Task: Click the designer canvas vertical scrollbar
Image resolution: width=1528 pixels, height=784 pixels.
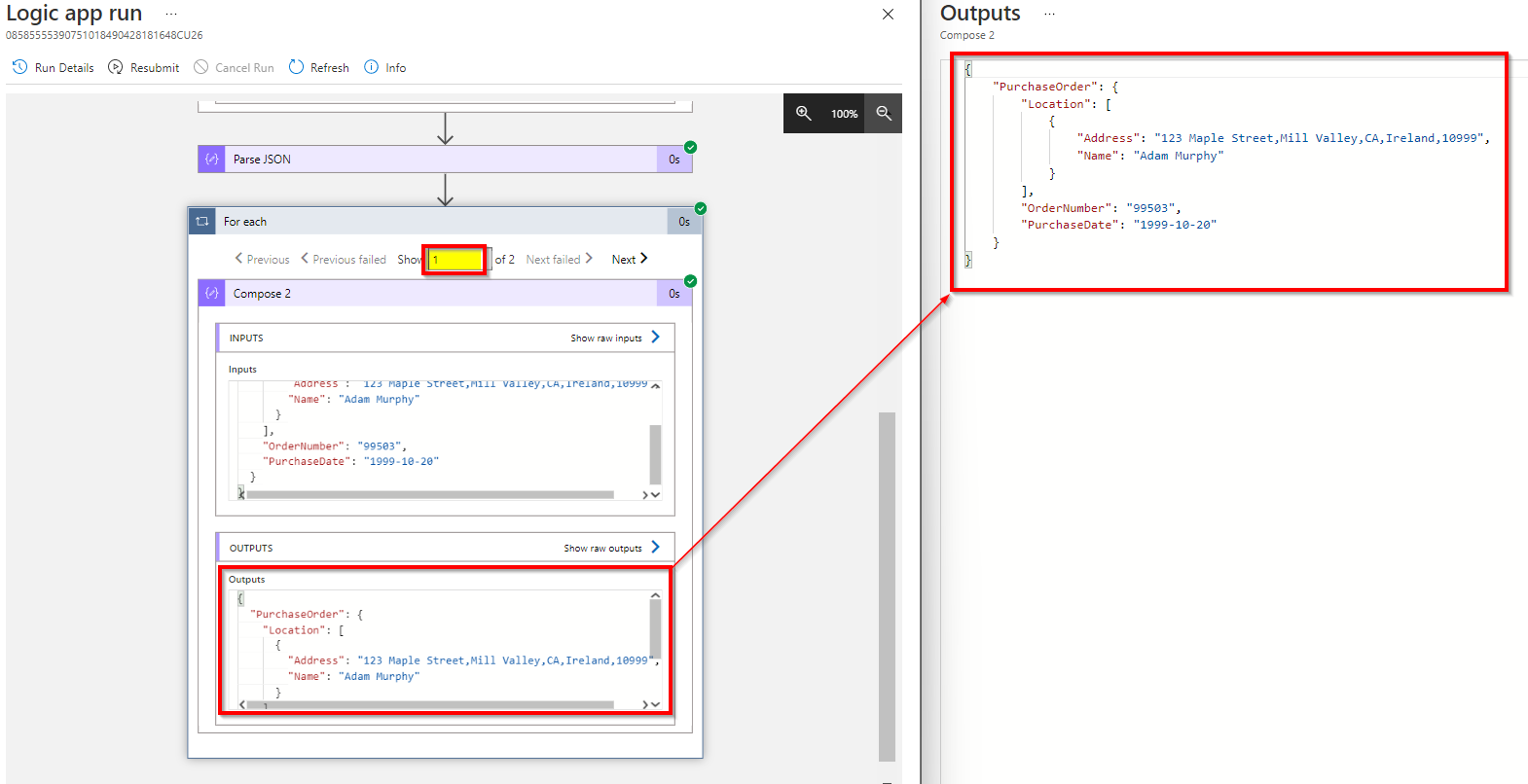Action: tap(887, 587)
